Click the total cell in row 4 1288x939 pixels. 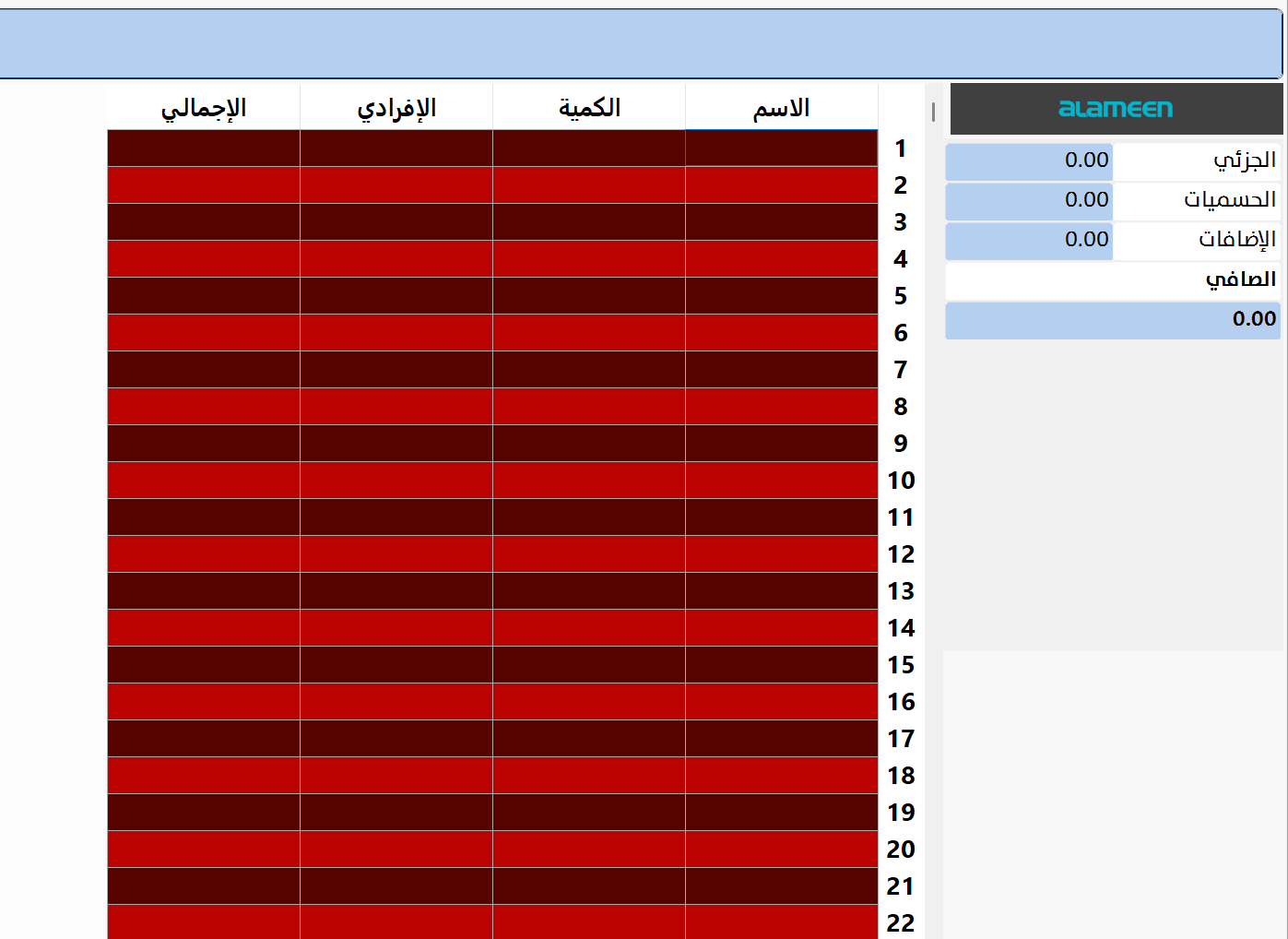point(203,258)
